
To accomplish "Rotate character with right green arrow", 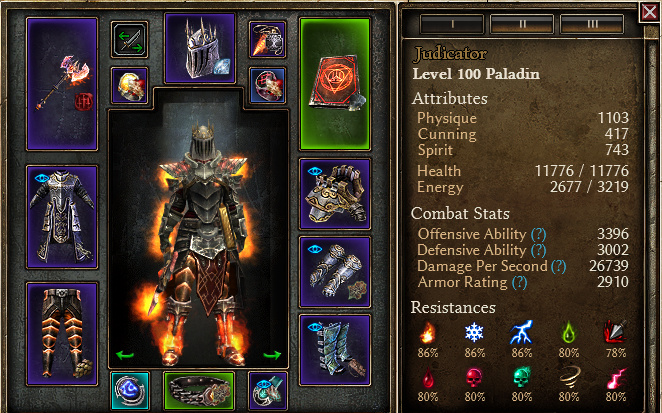I will [272, 355].
